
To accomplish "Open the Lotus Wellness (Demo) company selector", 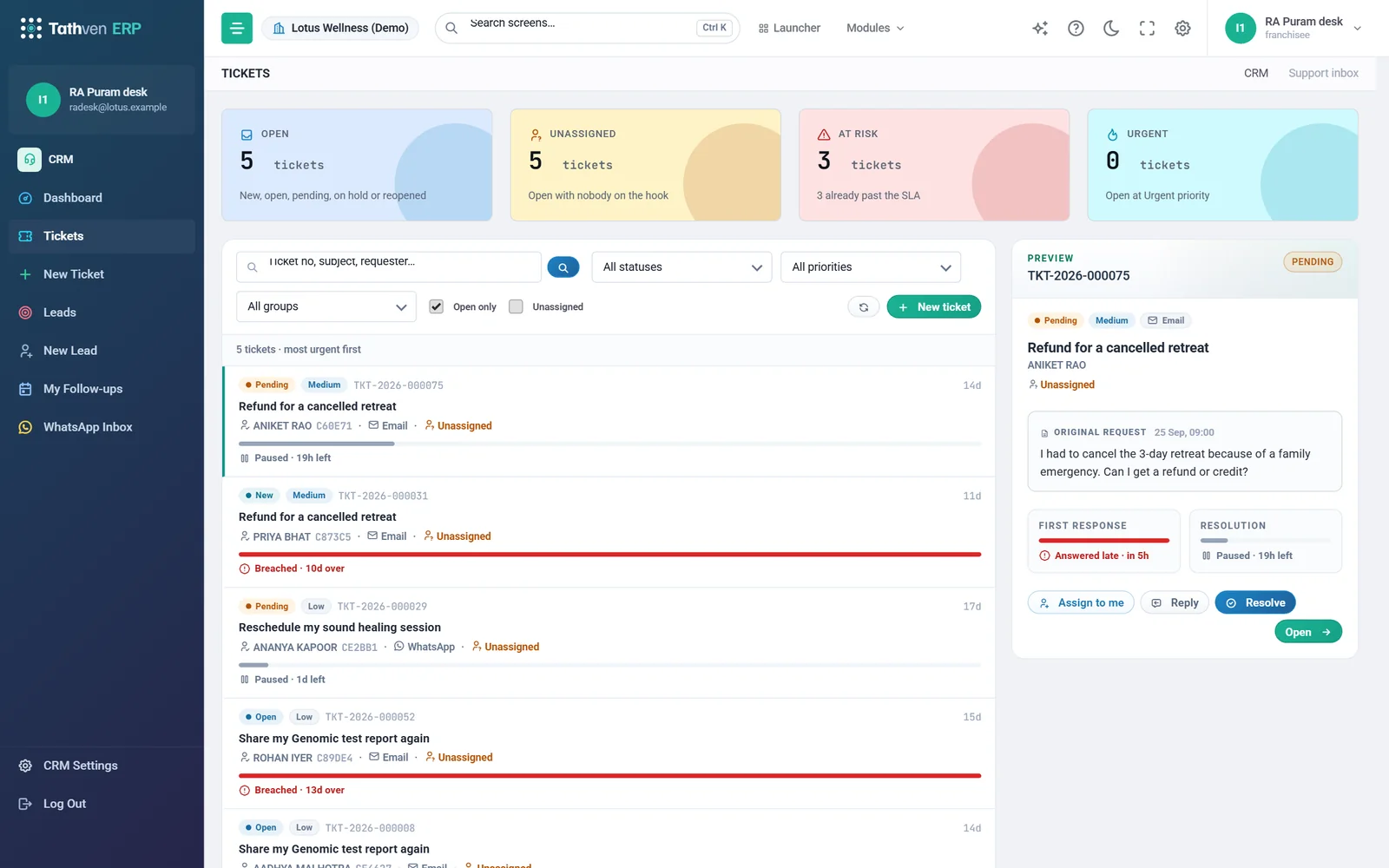I will [340, 28].
